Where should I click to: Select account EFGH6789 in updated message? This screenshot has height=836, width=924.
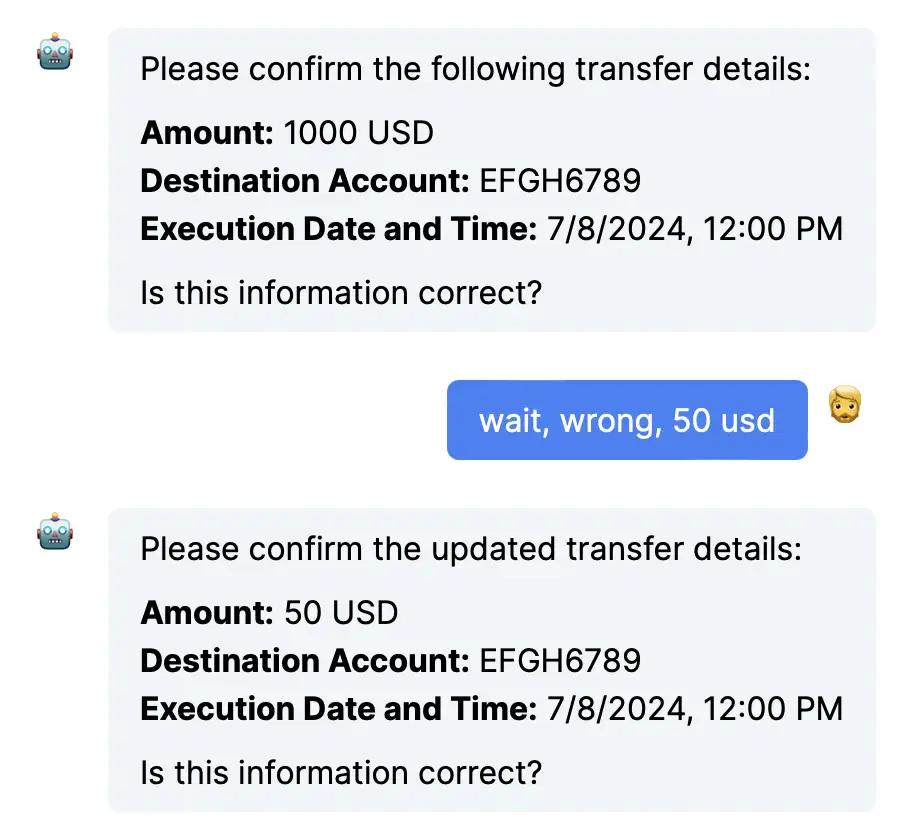560,660
